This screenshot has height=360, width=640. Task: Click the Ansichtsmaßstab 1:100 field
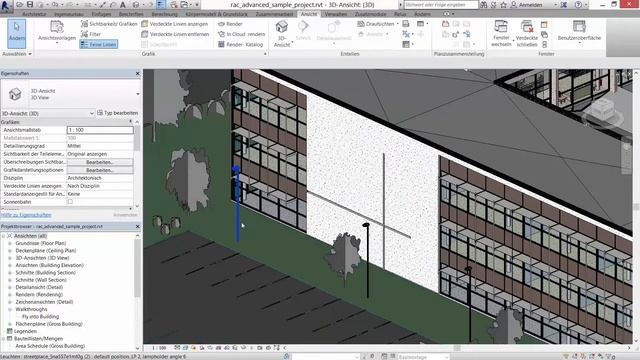100,130
